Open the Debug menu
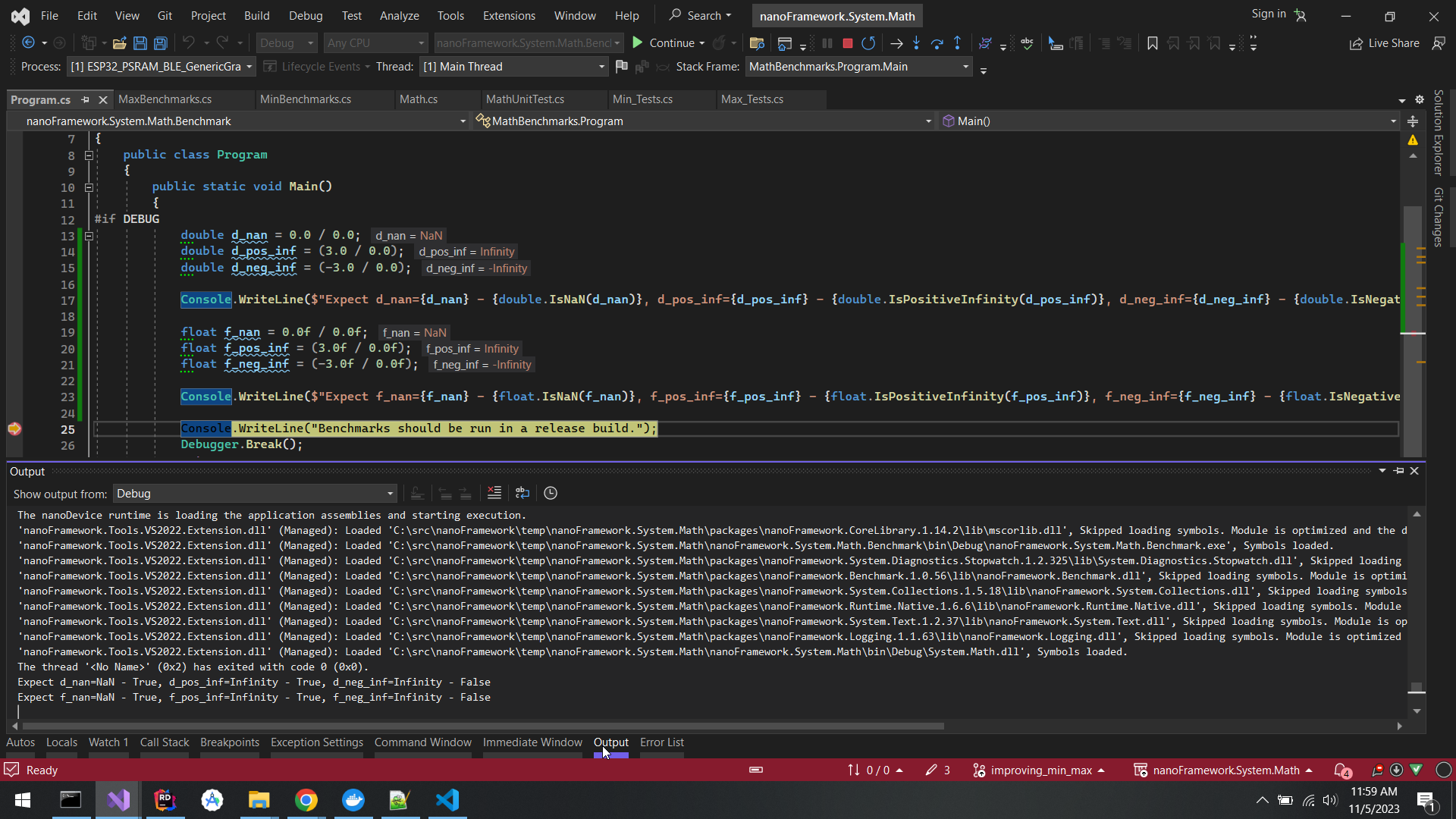 (306, 15)
